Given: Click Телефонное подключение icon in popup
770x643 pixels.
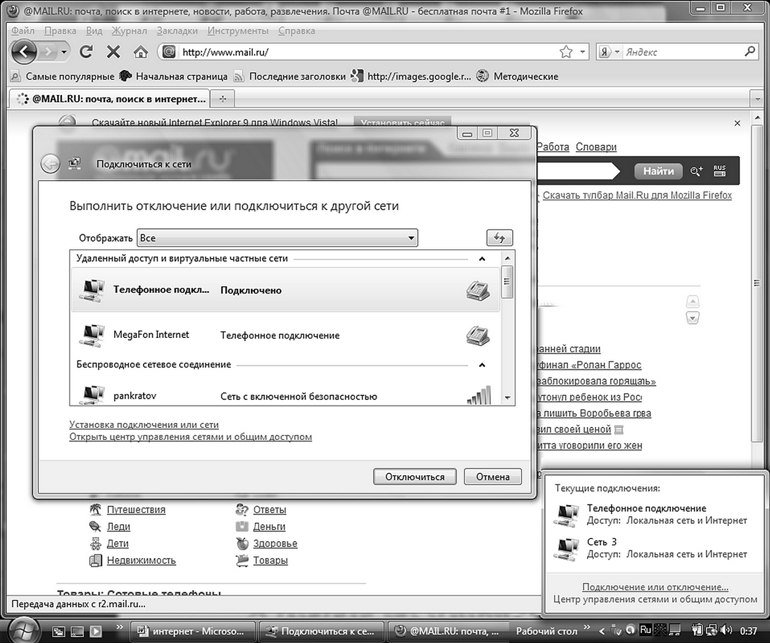Looking at the screenshot, I should pyautogui.click(x=566, y=515).
